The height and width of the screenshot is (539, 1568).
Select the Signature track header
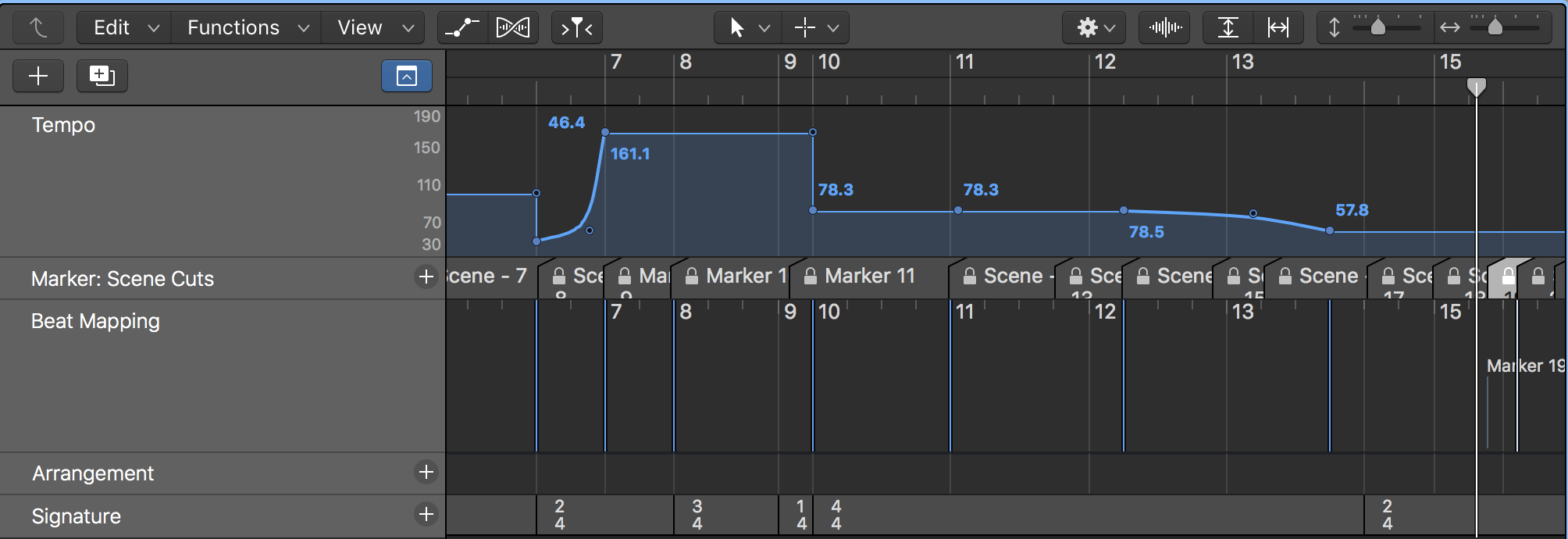click(x=223, y=516)
